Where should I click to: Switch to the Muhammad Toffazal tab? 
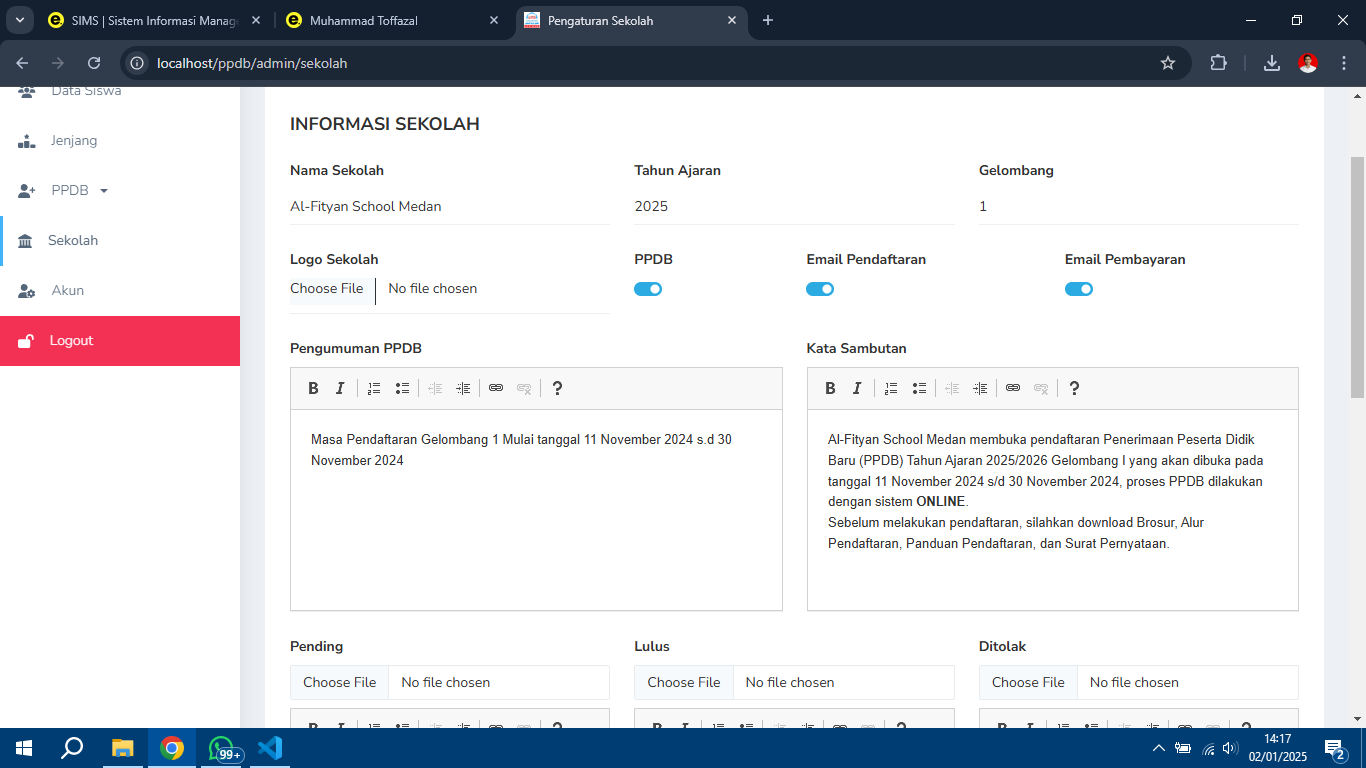click(x=390, y=20)
